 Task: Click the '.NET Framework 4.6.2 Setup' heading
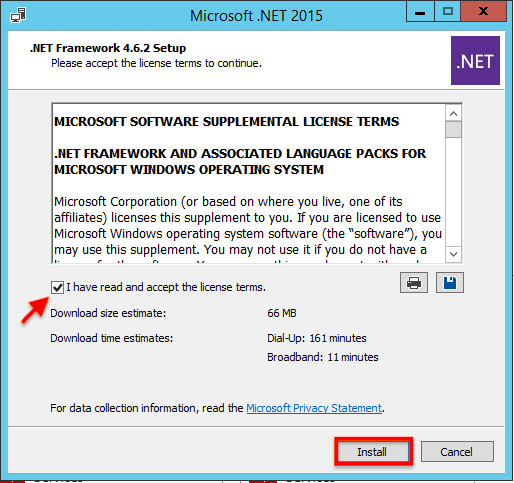[x=108, y=48]
